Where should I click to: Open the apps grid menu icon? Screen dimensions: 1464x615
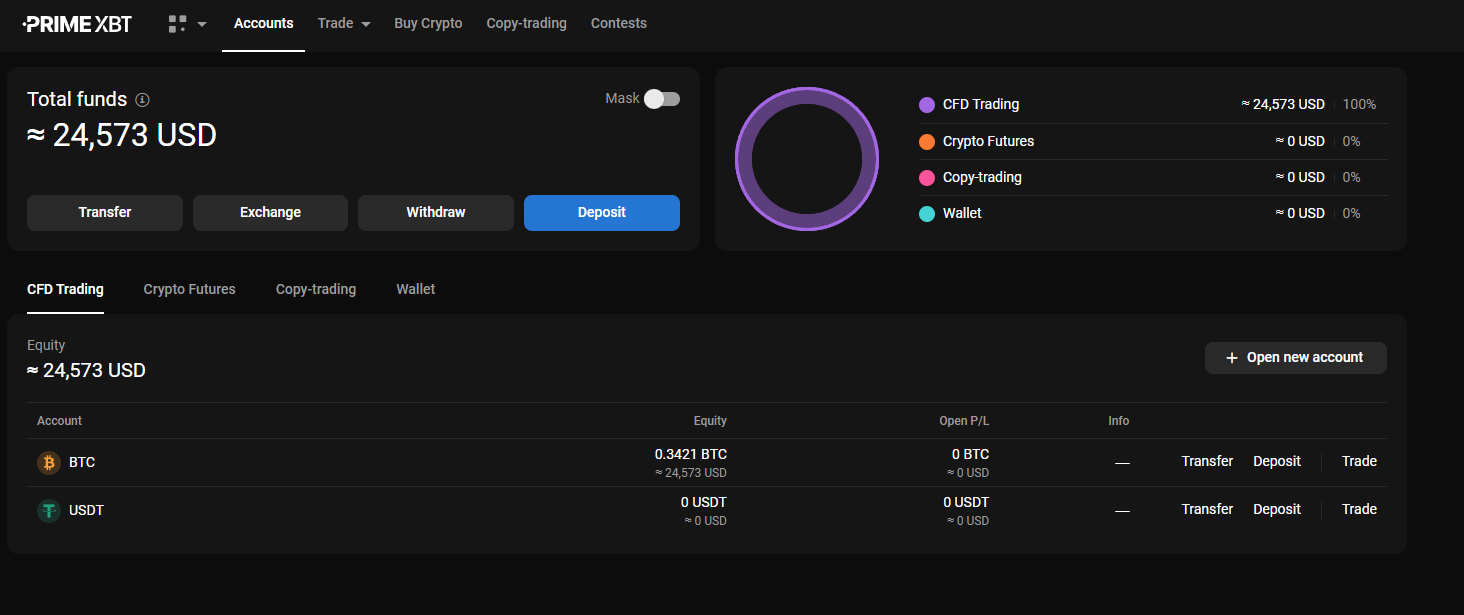tap(180, 22)
